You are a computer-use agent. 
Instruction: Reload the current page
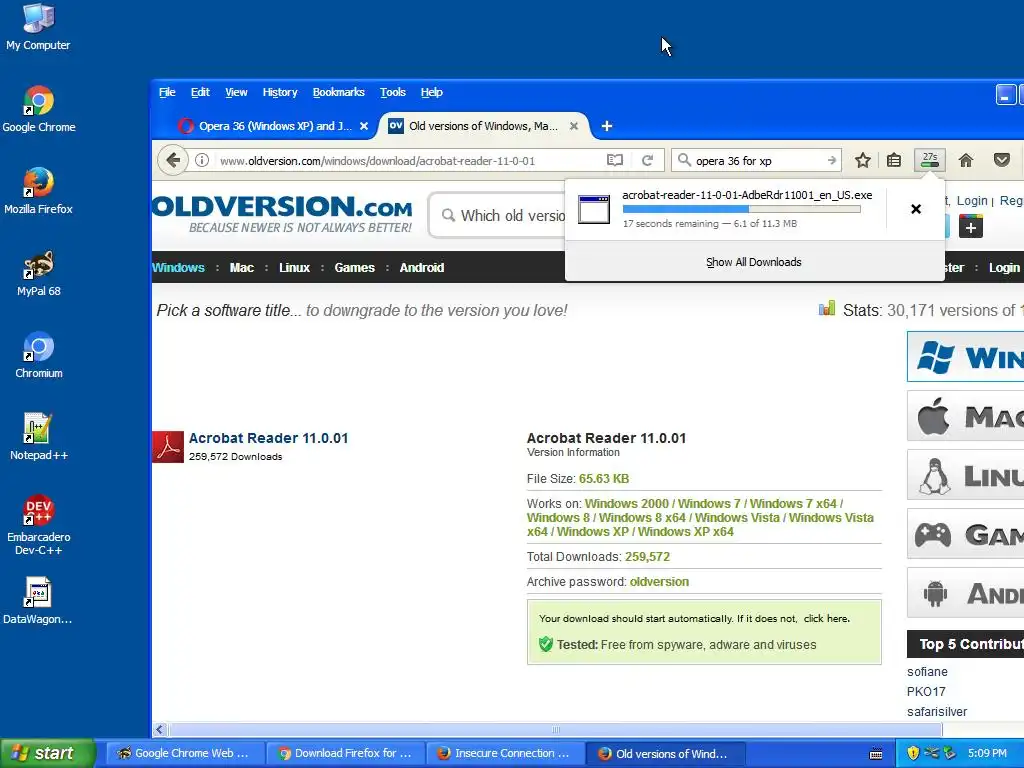coord(647,160)
